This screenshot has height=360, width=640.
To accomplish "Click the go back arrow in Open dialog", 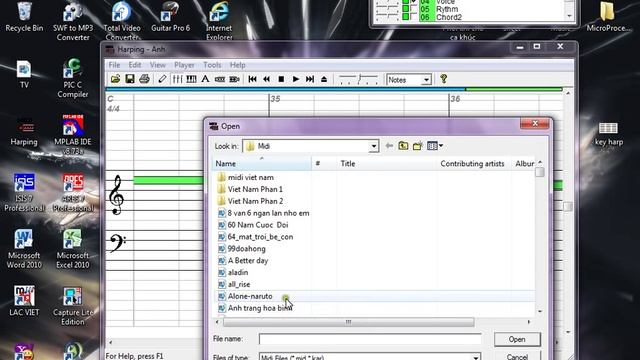I will (389, 146).
